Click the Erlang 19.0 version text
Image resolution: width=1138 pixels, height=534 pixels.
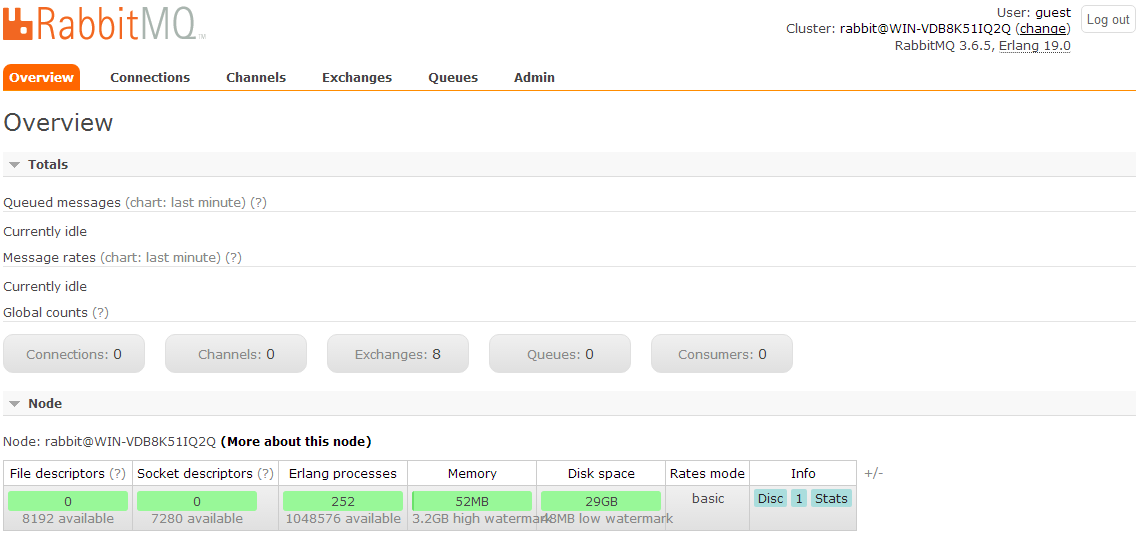(1035, 46)
